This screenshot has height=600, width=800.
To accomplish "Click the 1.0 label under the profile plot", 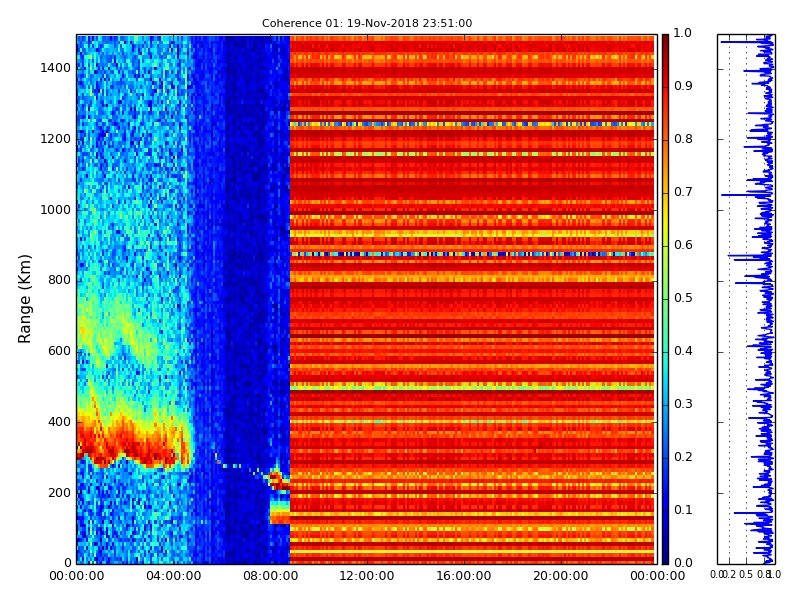I will click(774, 575).
